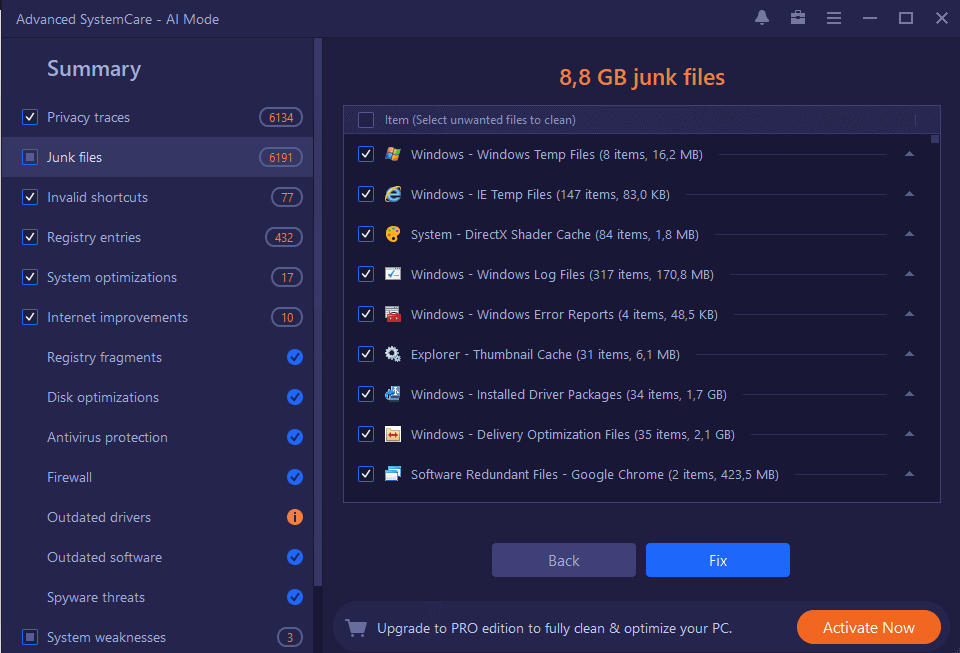Image resolution: width=960 pixels, height=653 pixels.
Task: Click the 6191 junk files count badge
Action: point(281,157)
